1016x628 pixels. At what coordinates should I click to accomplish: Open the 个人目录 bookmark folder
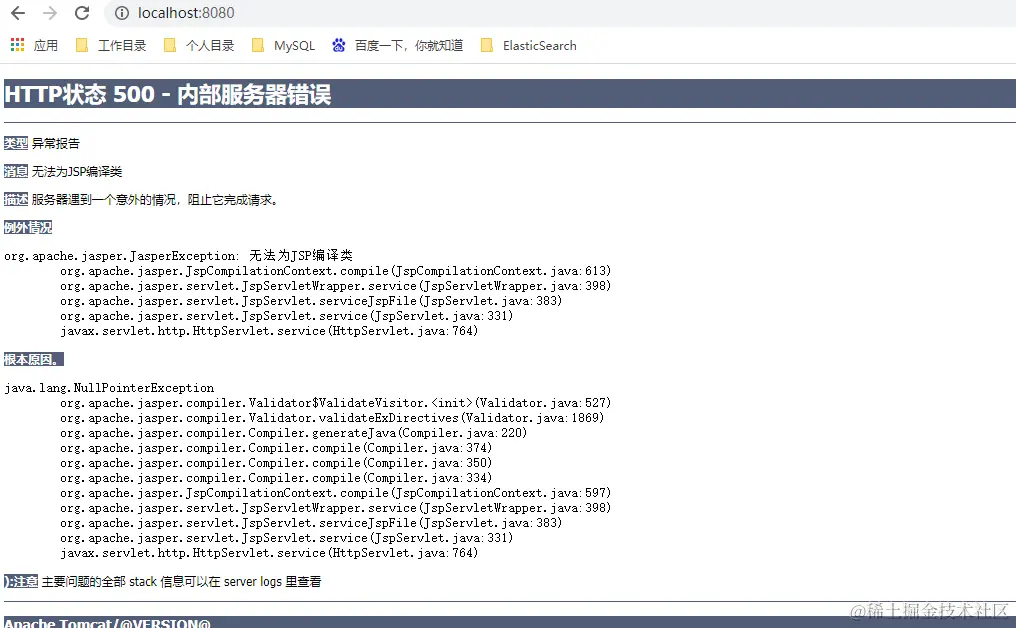coord(199,45)
